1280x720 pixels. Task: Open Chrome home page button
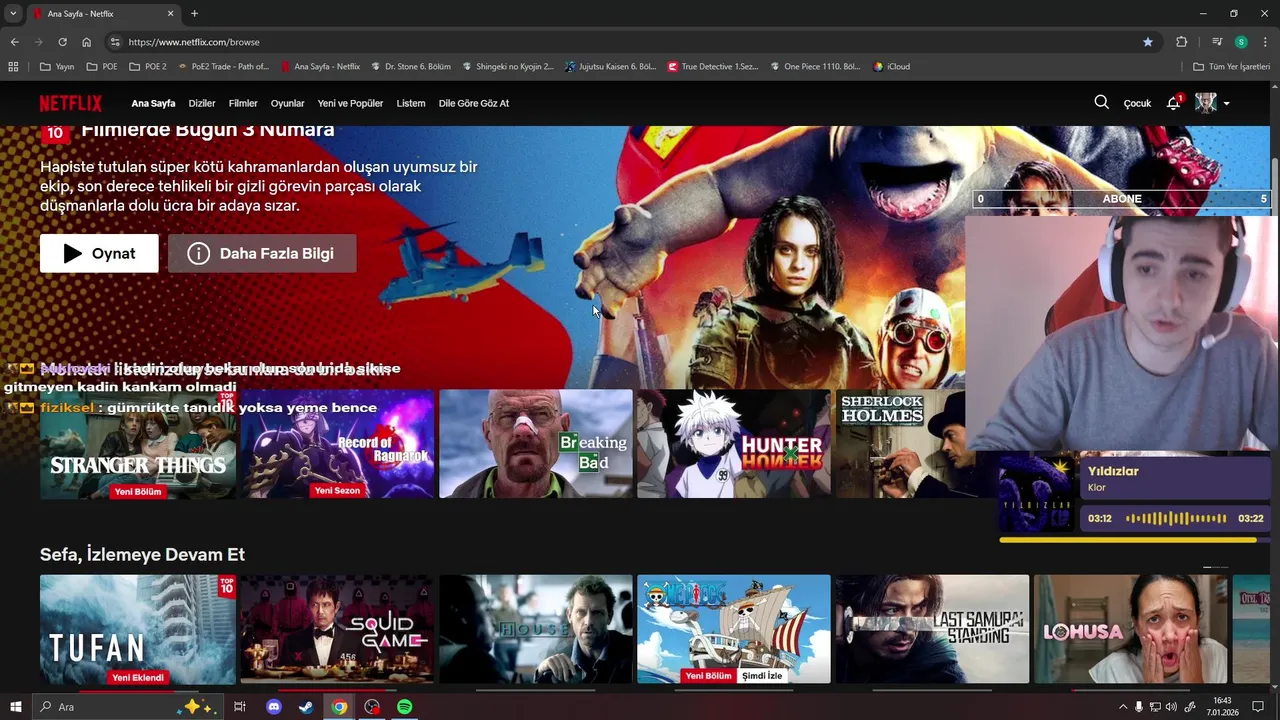click(87, 42)
